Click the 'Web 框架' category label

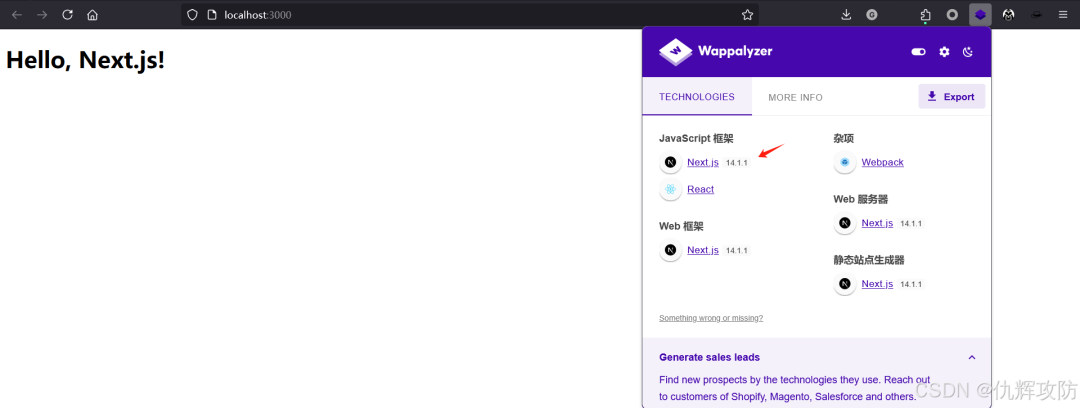[x=681, y=226]
